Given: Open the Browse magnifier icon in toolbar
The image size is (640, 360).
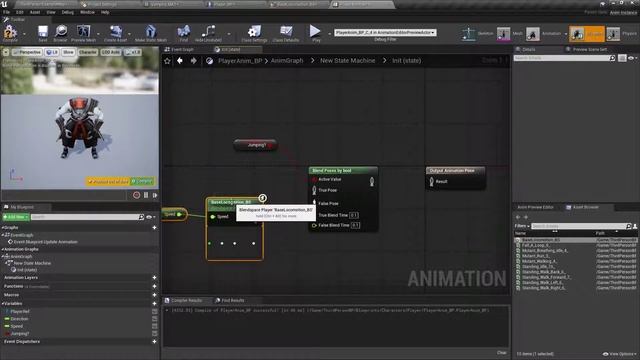Looking at the screenshot, I should [x=61, y=31].
